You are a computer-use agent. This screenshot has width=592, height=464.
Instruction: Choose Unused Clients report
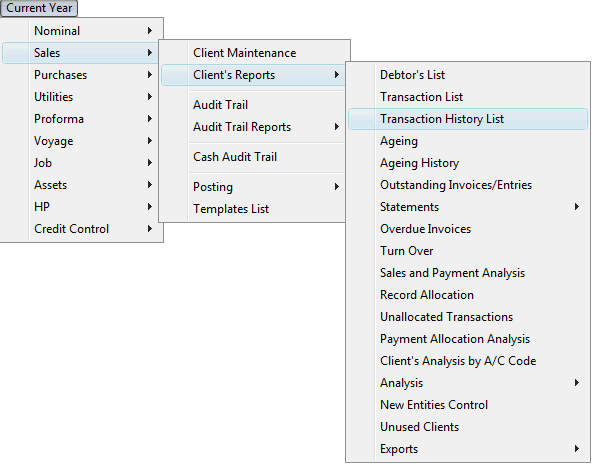click(x=468, y=427)
